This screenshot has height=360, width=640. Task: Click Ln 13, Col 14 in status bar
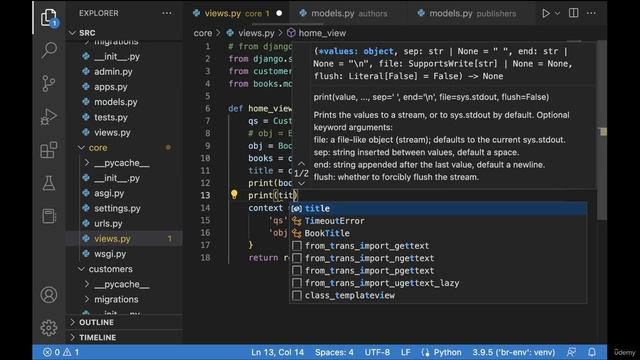pos(277,352)
